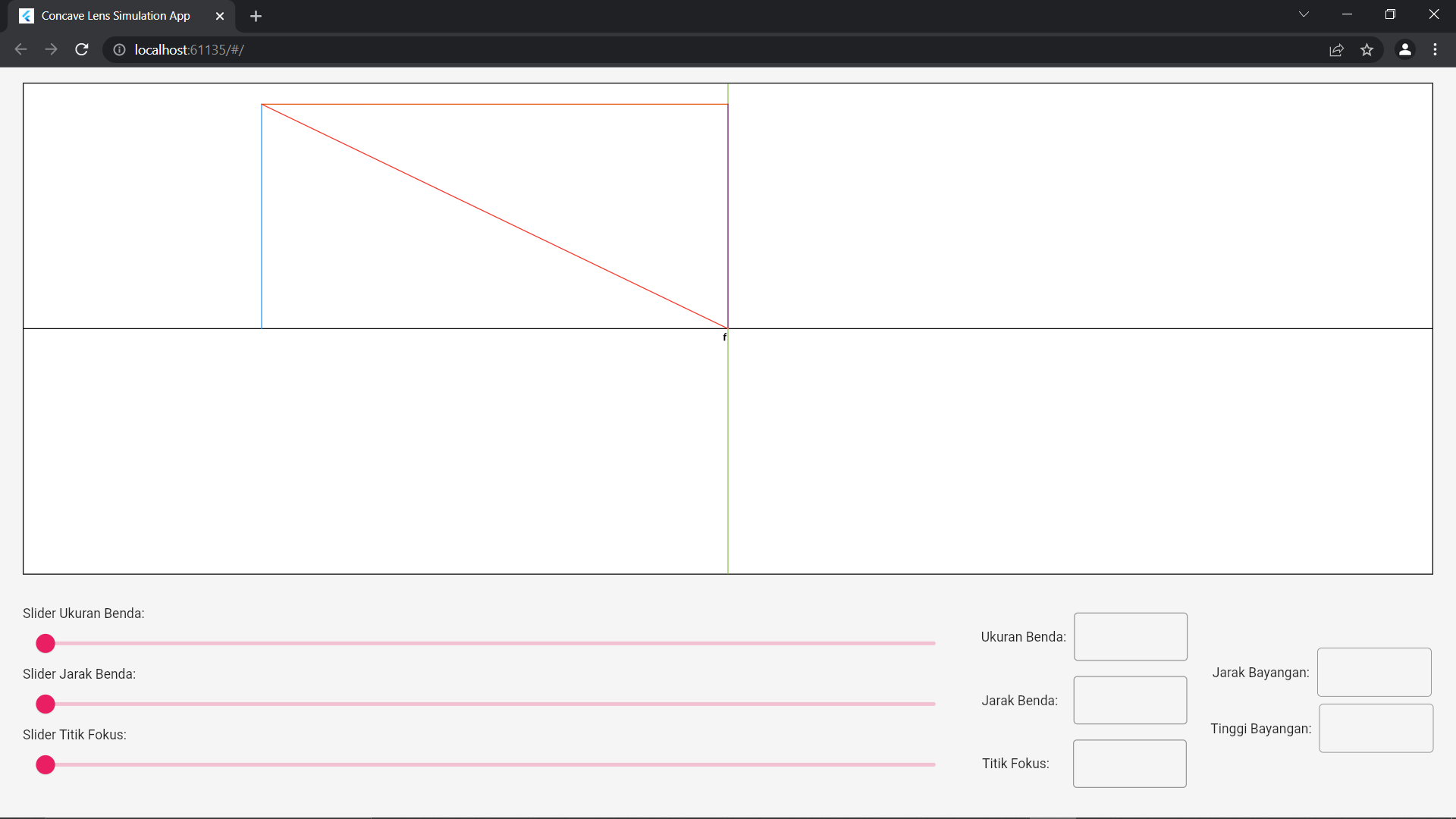The height and width of the screenshot is (819, 1456).
Task: Click the Concave Lens favicon on the tab
Action: [x=26, y=15]
